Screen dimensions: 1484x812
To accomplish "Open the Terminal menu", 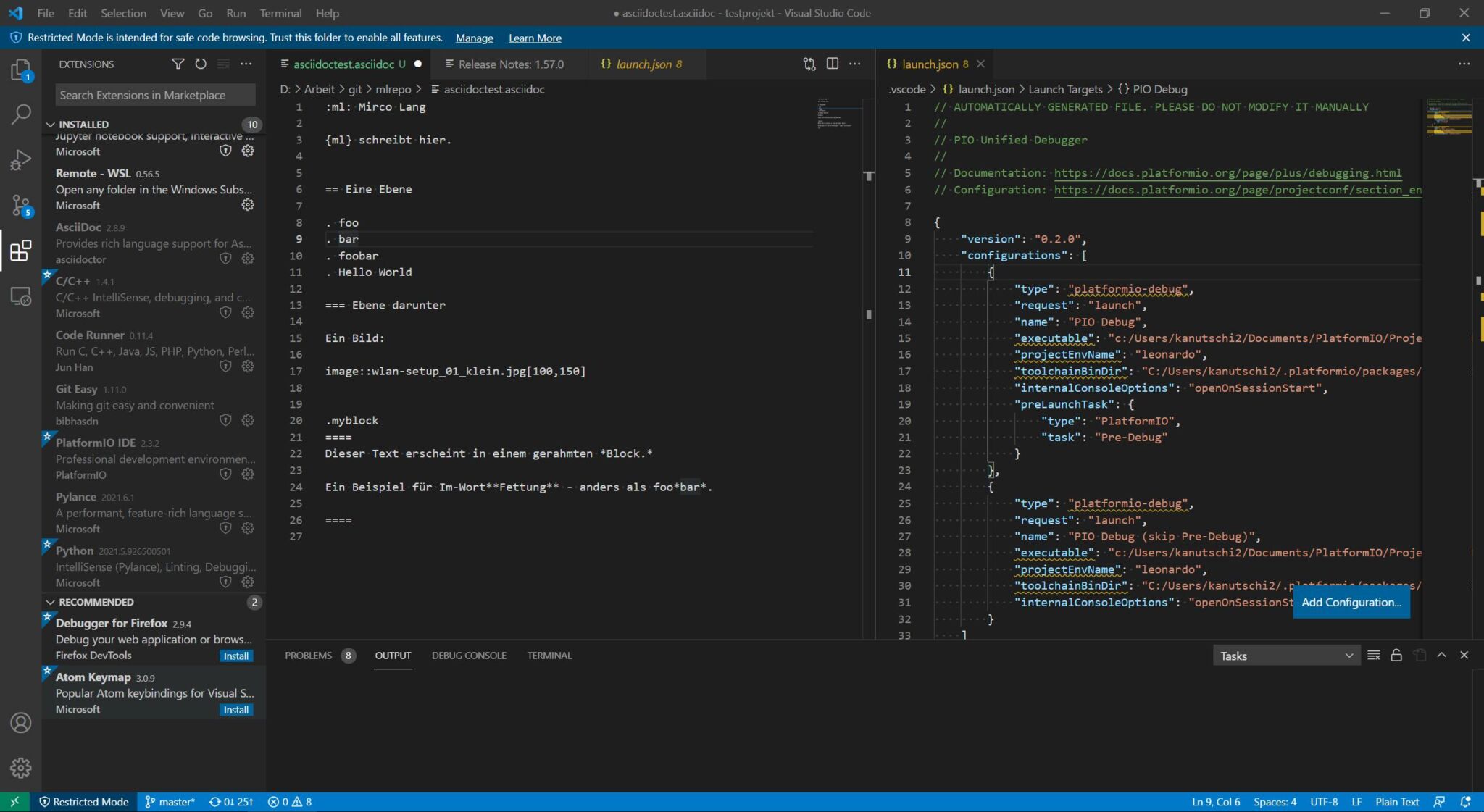I will tap(280, 13).
